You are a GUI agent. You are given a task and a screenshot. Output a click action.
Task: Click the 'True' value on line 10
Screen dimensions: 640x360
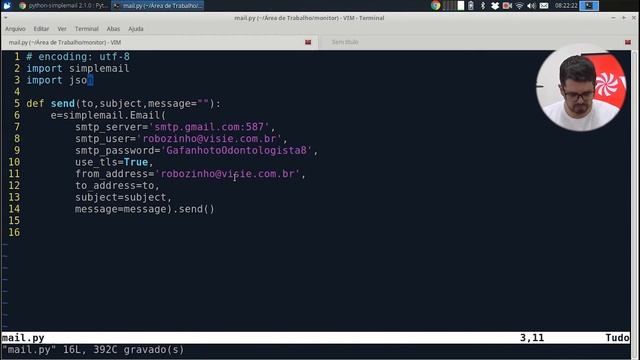136,162
